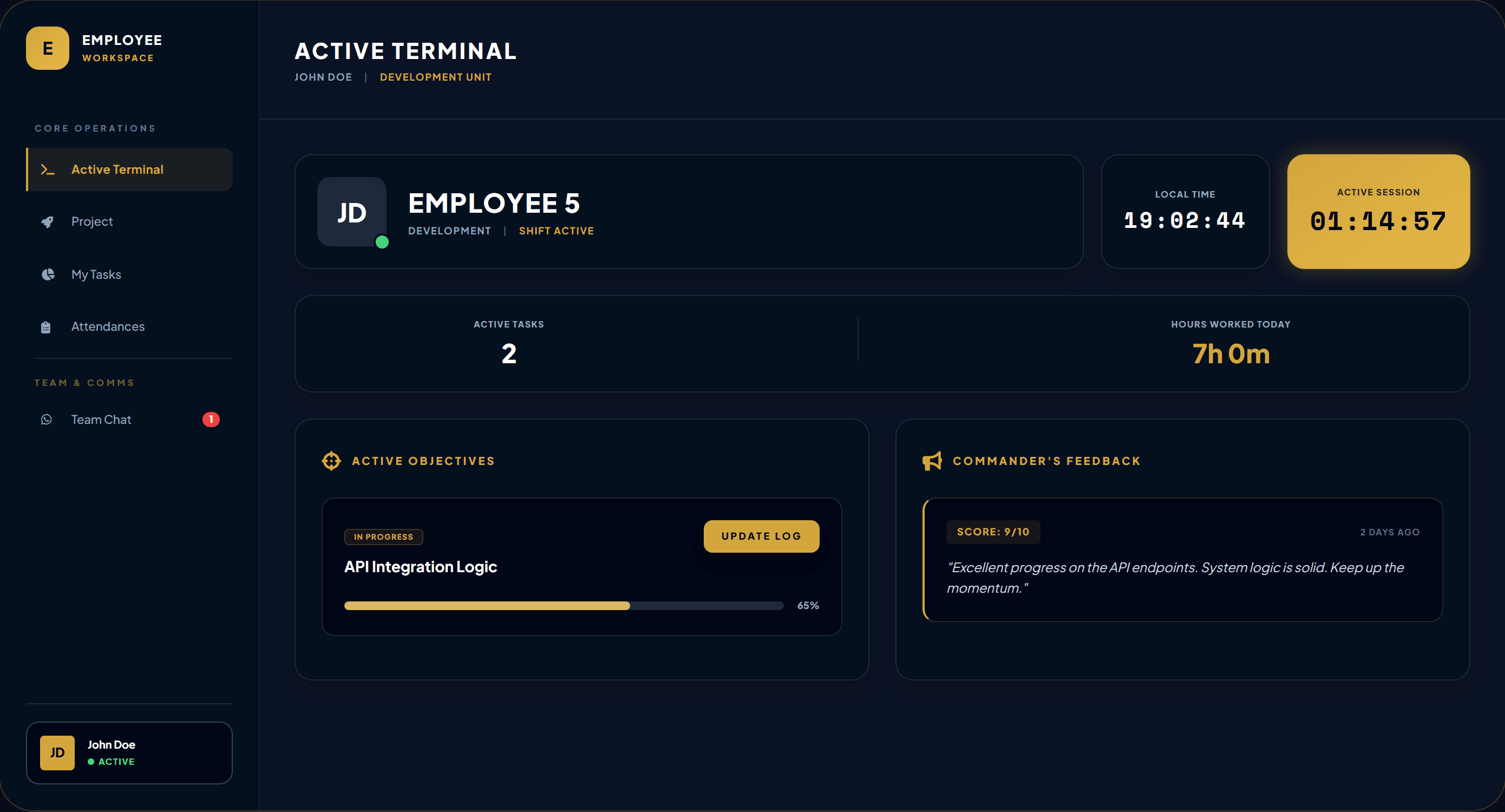
Task: Click the 65% progress percentage label
Action: pyautogui.click(x=808, y=606)
